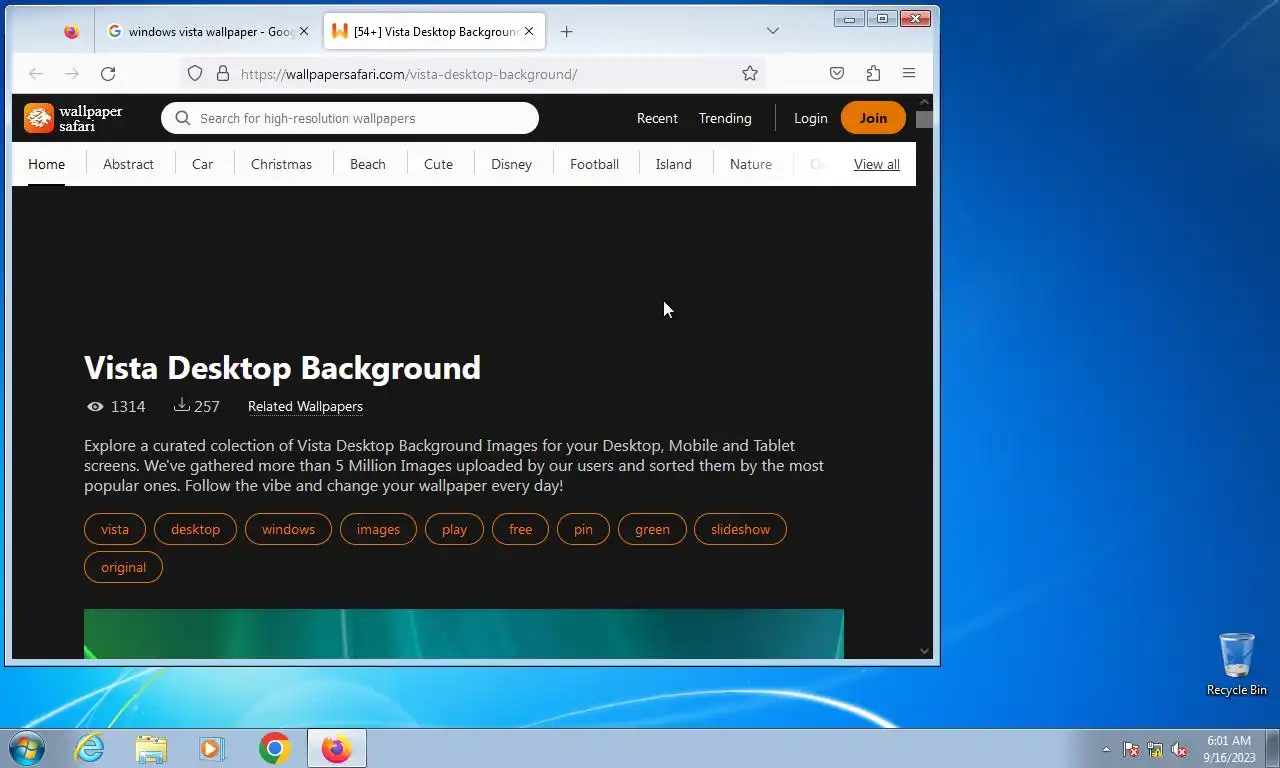Click the View all categories link

point(876,164)
